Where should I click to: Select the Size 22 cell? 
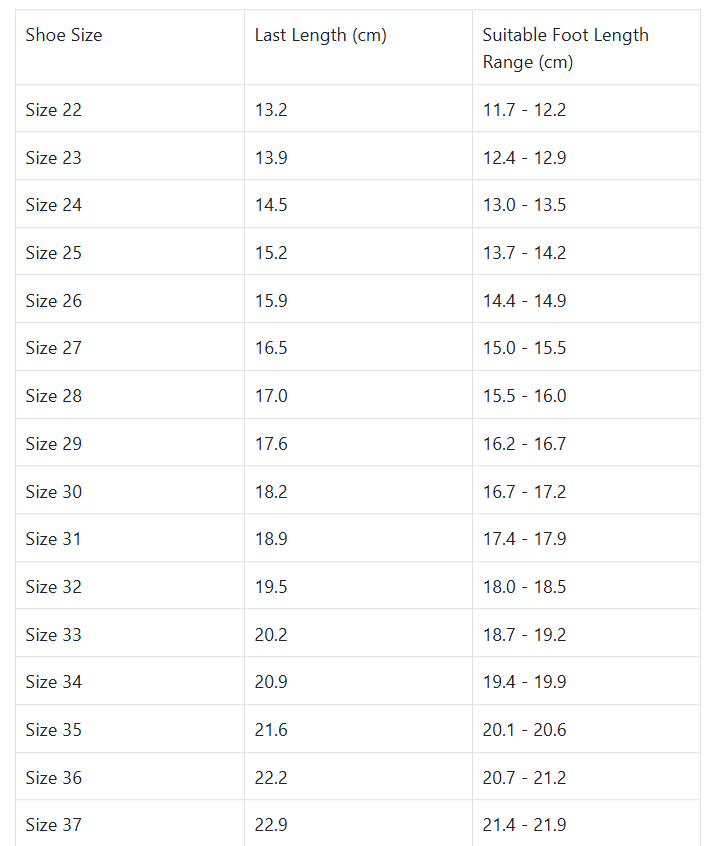click(54, 110)
